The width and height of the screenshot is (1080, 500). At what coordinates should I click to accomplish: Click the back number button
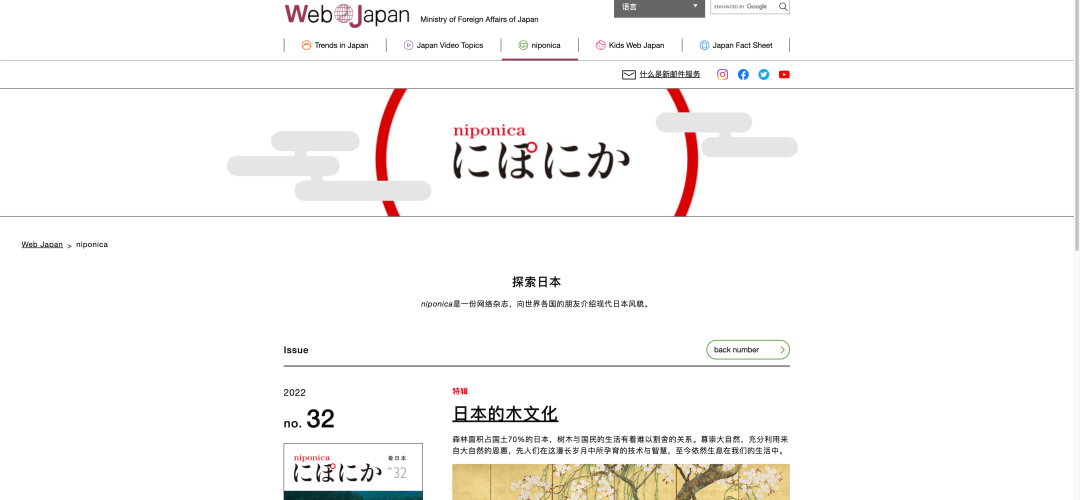point(747,350)
